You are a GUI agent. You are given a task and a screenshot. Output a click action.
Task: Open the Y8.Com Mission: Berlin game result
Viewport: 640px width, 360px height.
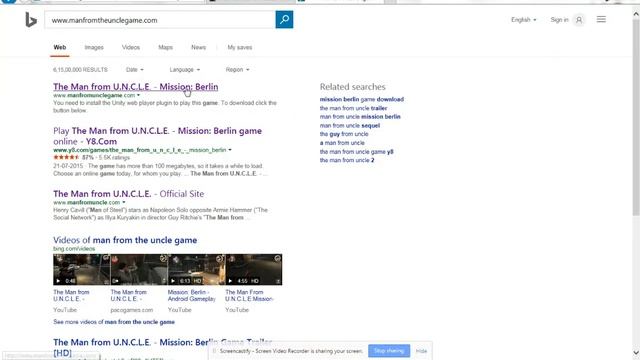tap(158, 136)
